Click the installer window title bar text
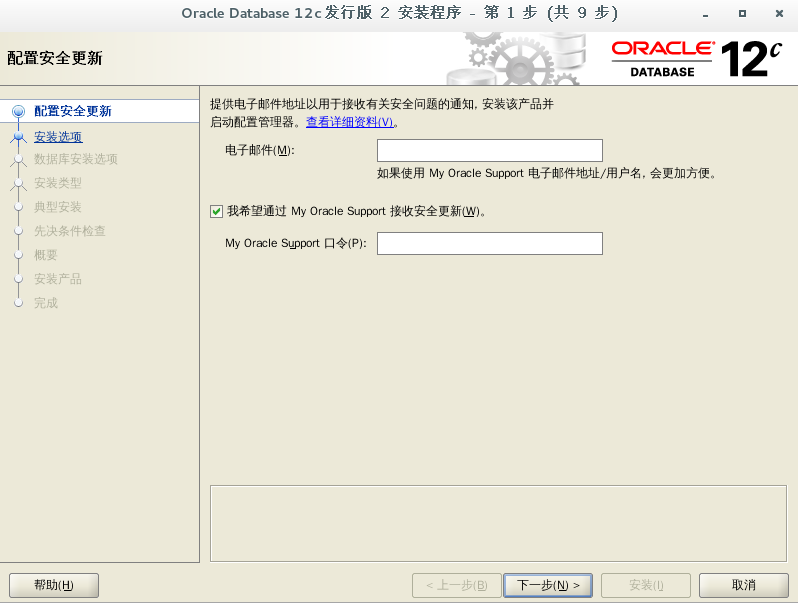The width and height of the screenshot is (798, 603). 400,13
